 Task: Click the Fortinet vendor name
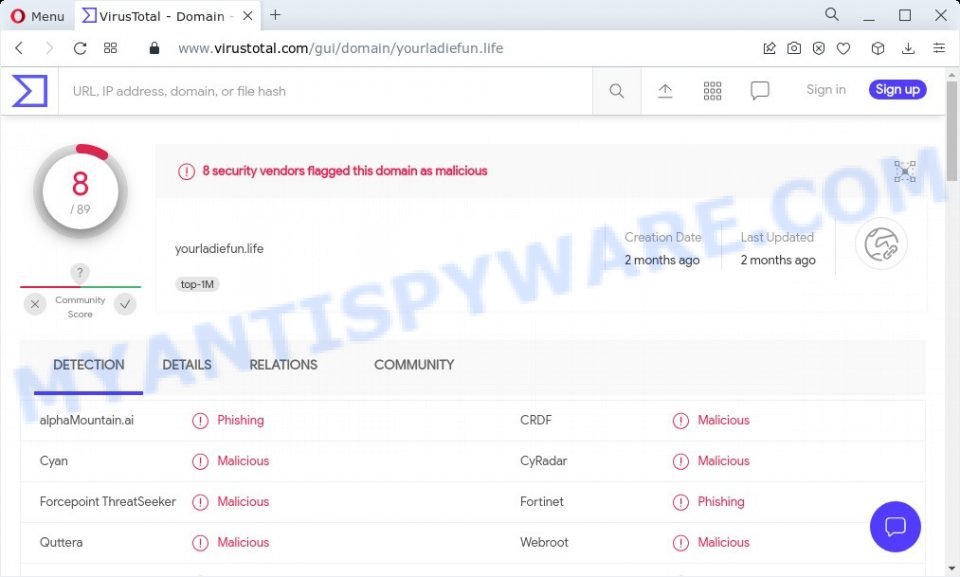(542, 502)
